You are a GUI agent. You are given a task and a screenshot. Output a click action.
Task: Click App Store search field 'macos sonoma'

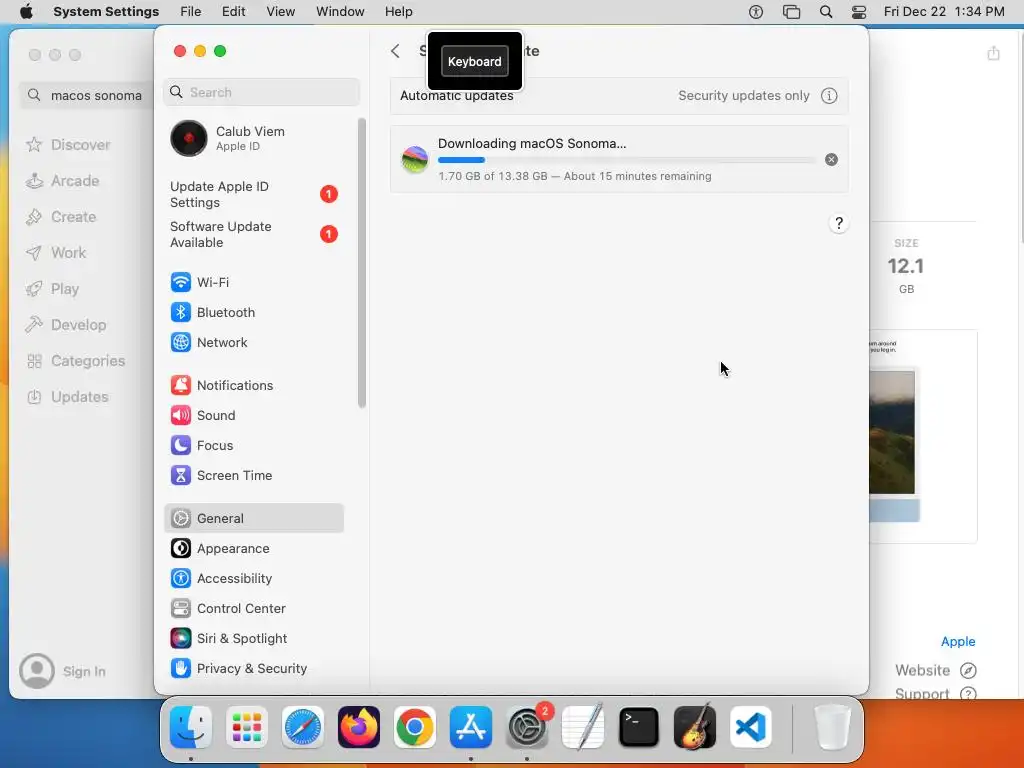[87, 95]
